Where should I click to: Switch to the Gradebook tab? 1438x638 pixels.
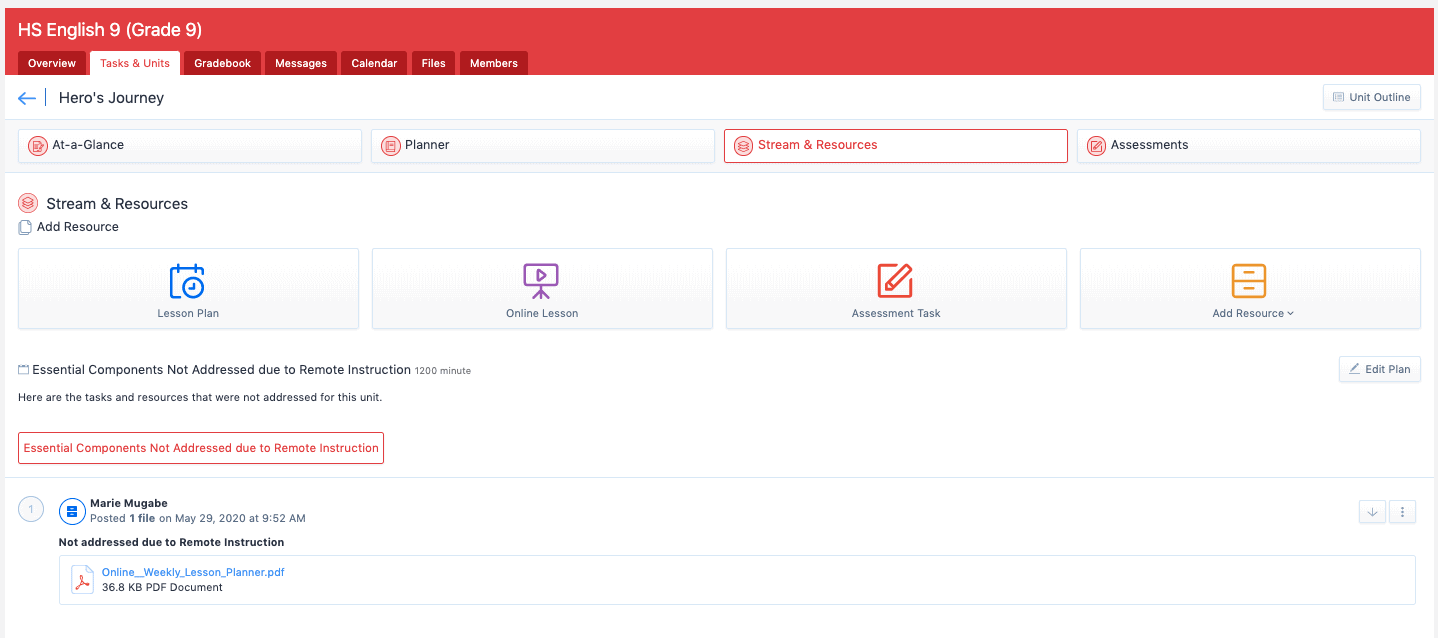pos(222,63)
